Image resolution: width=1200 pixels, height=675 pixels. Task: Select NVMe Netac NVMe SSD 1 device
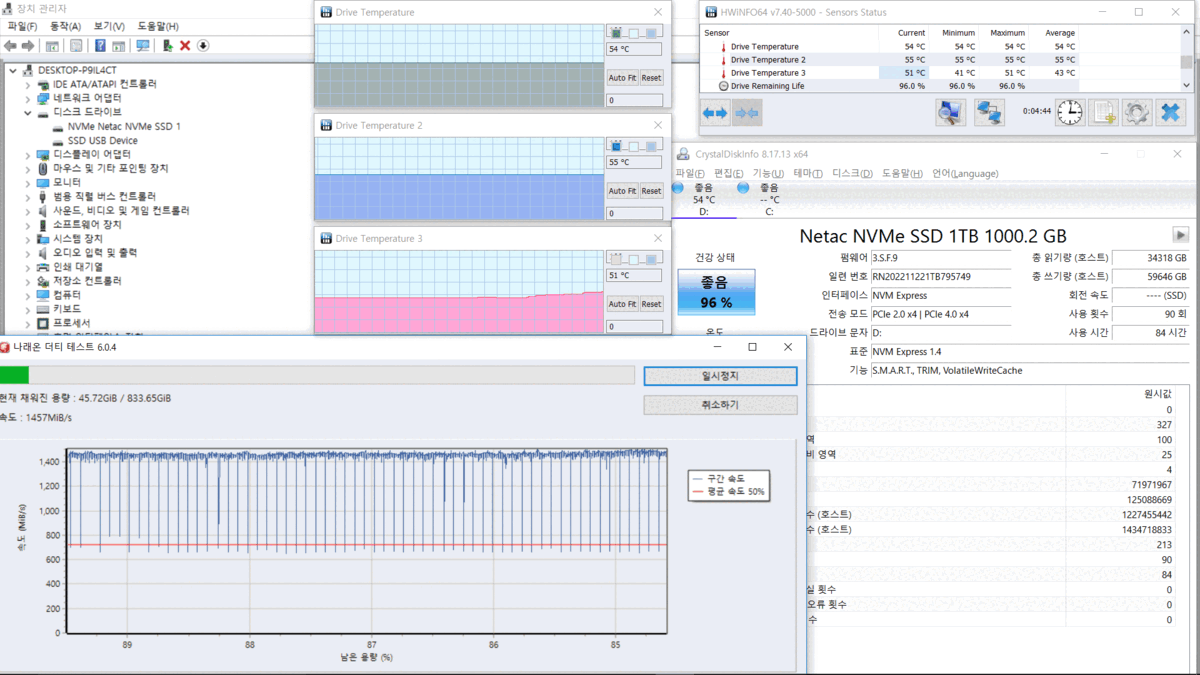click(x=123, y=127)
